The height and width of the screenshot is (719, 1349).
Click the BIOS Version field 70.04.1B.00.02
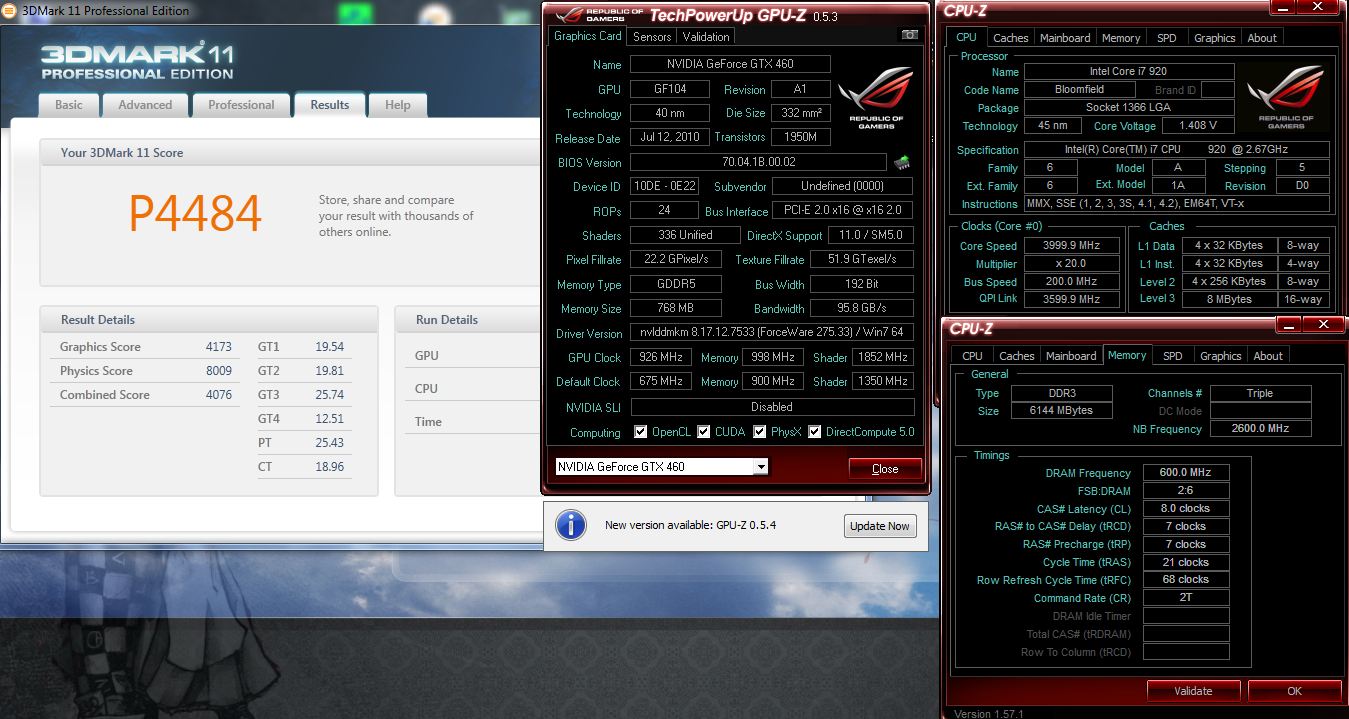coord(758,162)
